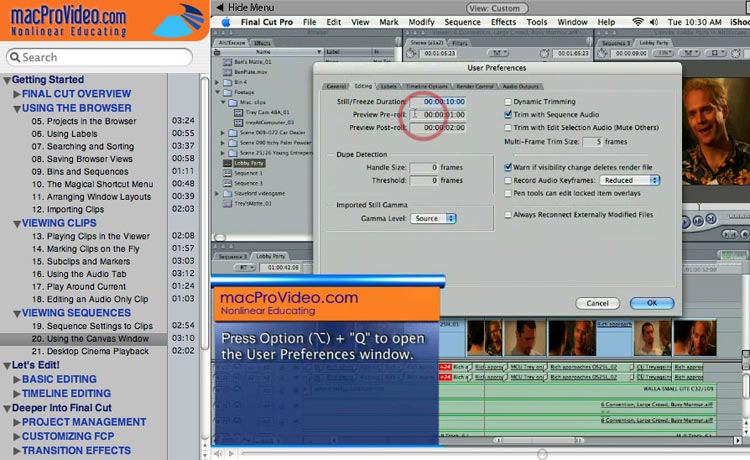Select Trey Cam 48A_01 subclip icon
The height and width of the screenshot is (460, 750).
pos(238,112)
